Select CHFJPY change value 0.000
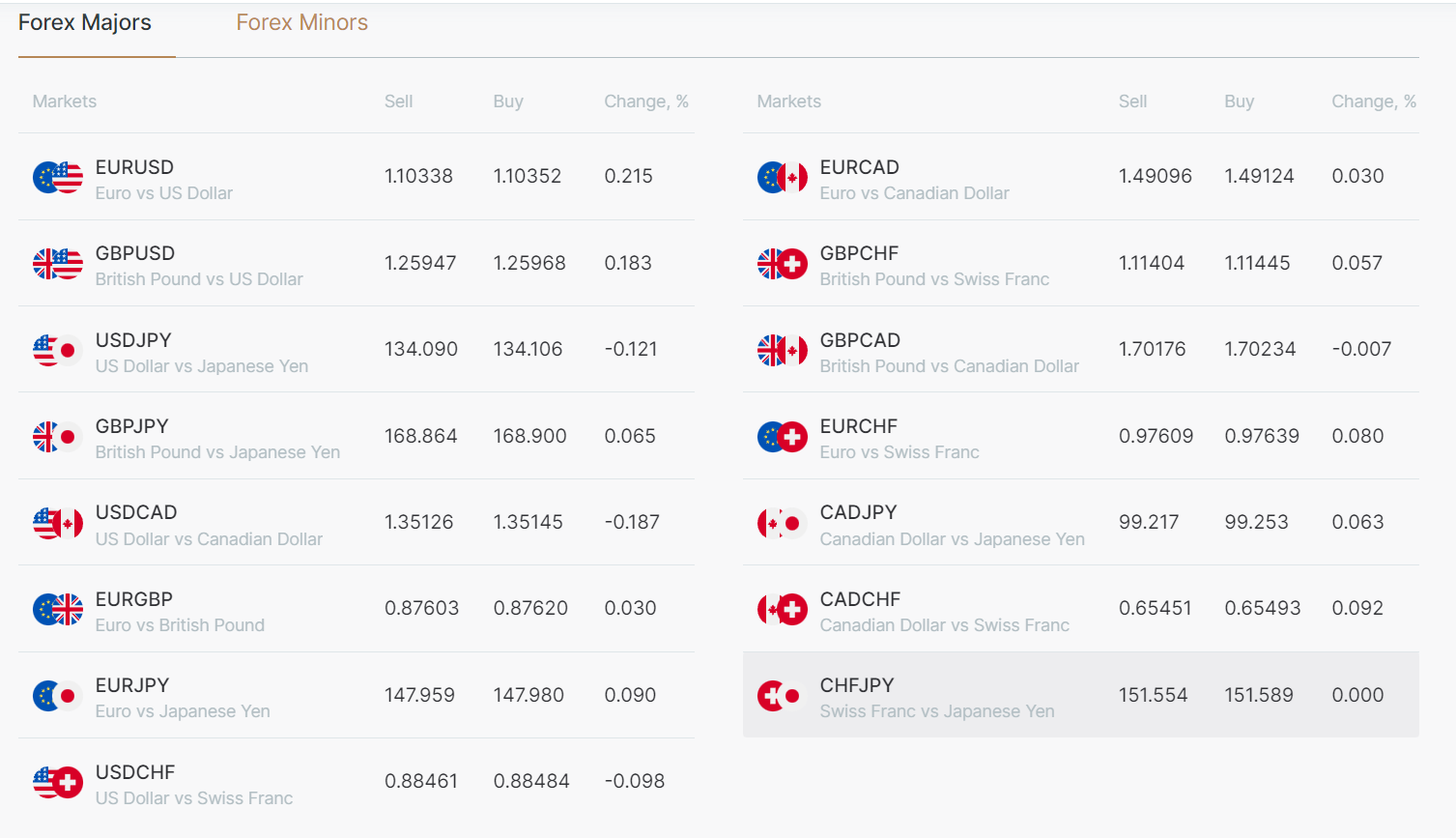 pos(1358,695)
